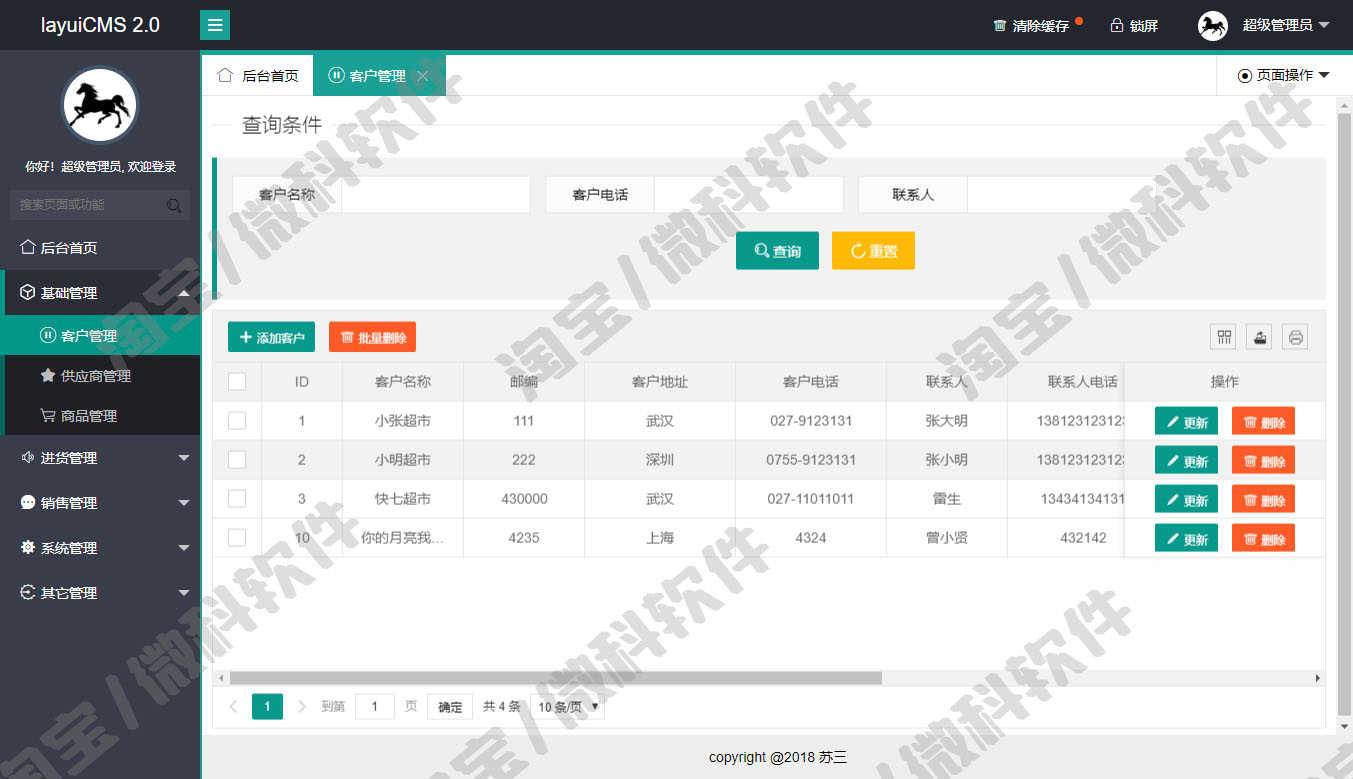Open the 超级管理员 user dropdown

pos(1286,25)
